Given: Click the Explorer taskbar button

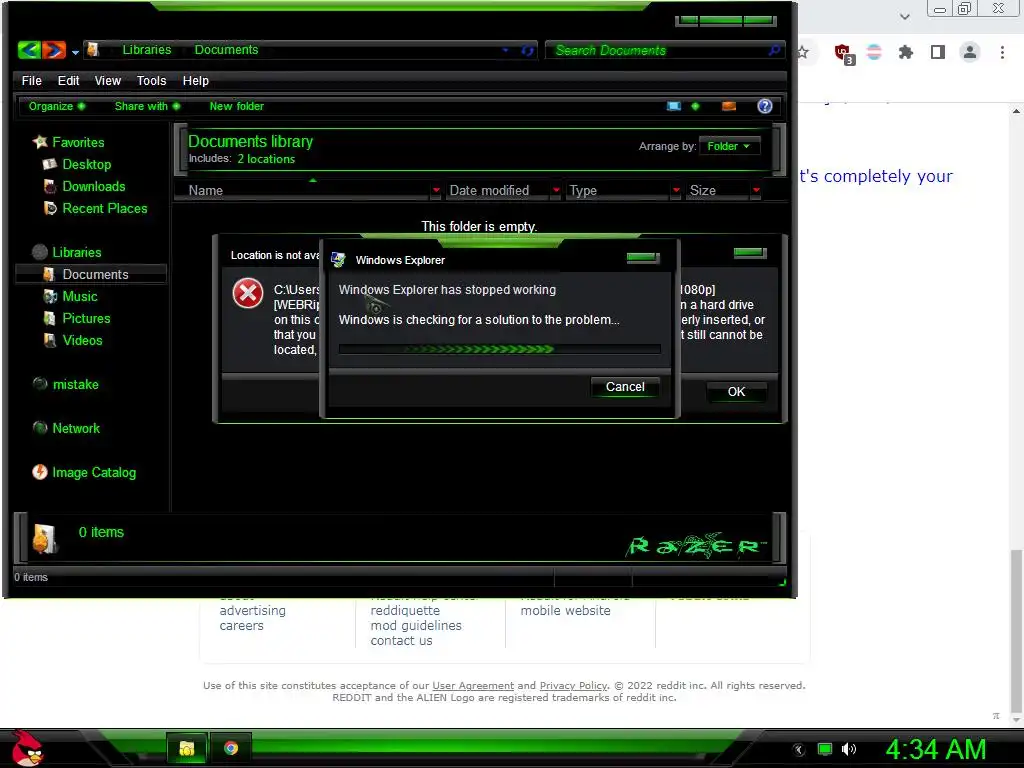Looking at the screenshot, I should (x=187, y=748).
